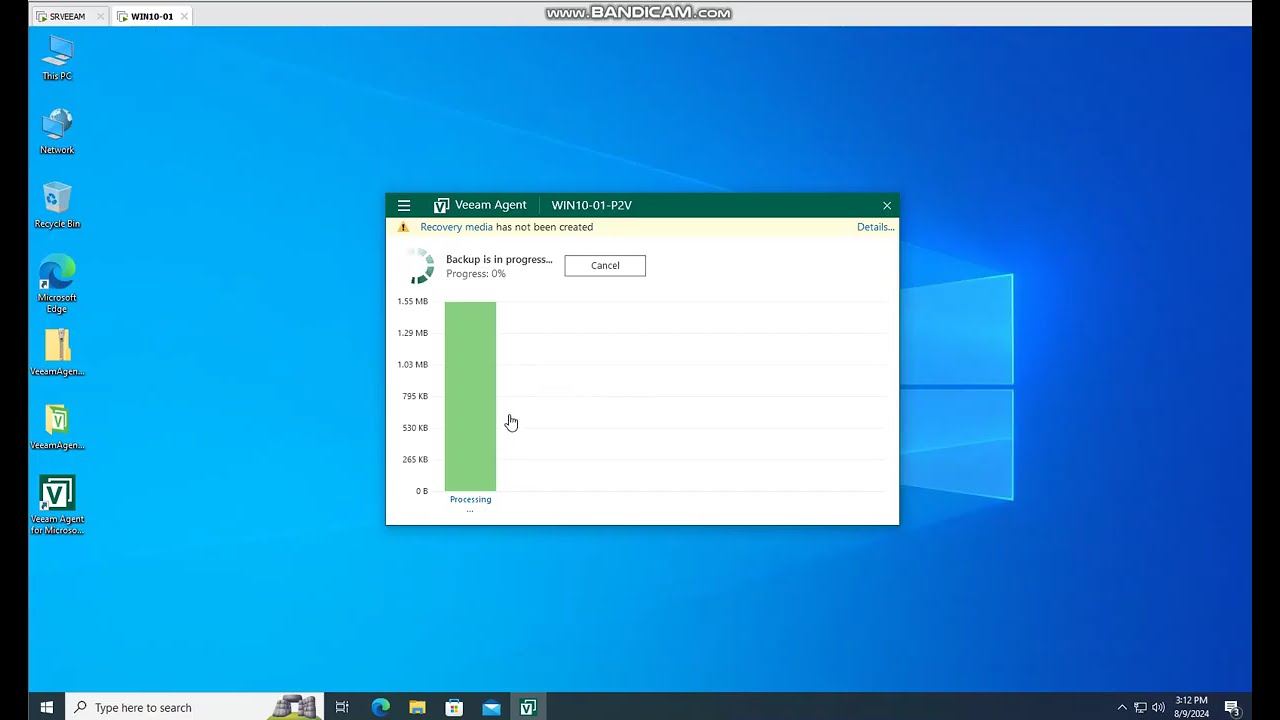Open the Recovery media link
This screenshot has width=1280, height=720.
(456, 227)
